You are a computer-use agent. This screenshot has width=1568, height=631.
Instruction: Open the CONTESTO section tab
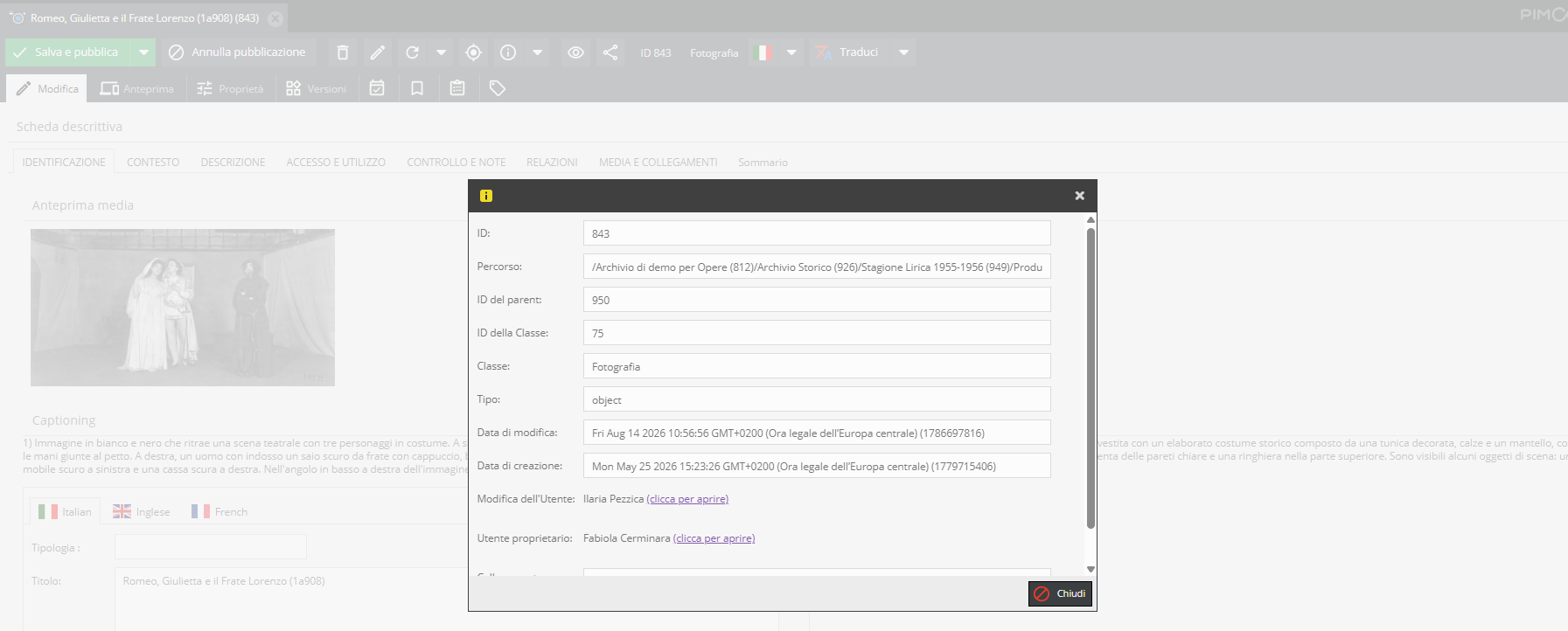(153, 163)
